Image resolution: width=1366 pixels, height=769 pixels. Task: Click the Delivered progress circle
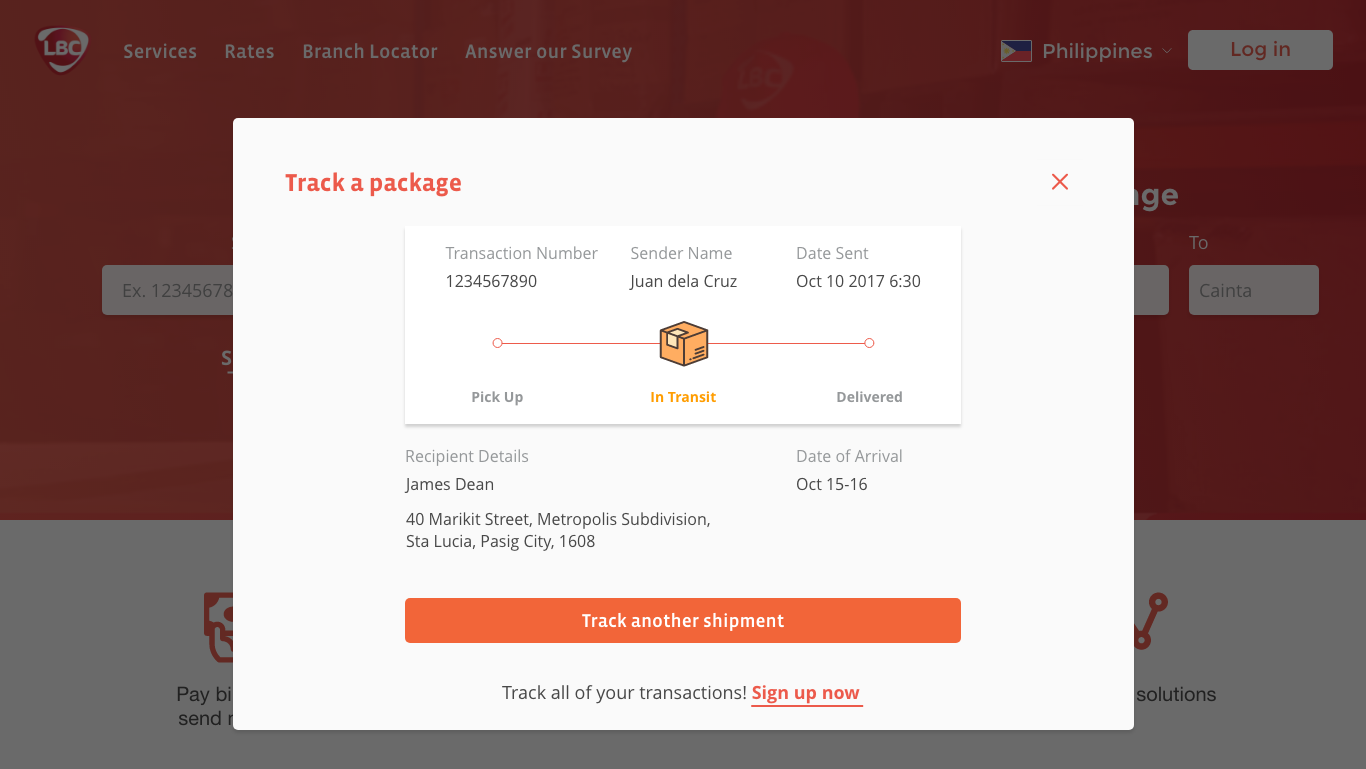coord(869,343)
